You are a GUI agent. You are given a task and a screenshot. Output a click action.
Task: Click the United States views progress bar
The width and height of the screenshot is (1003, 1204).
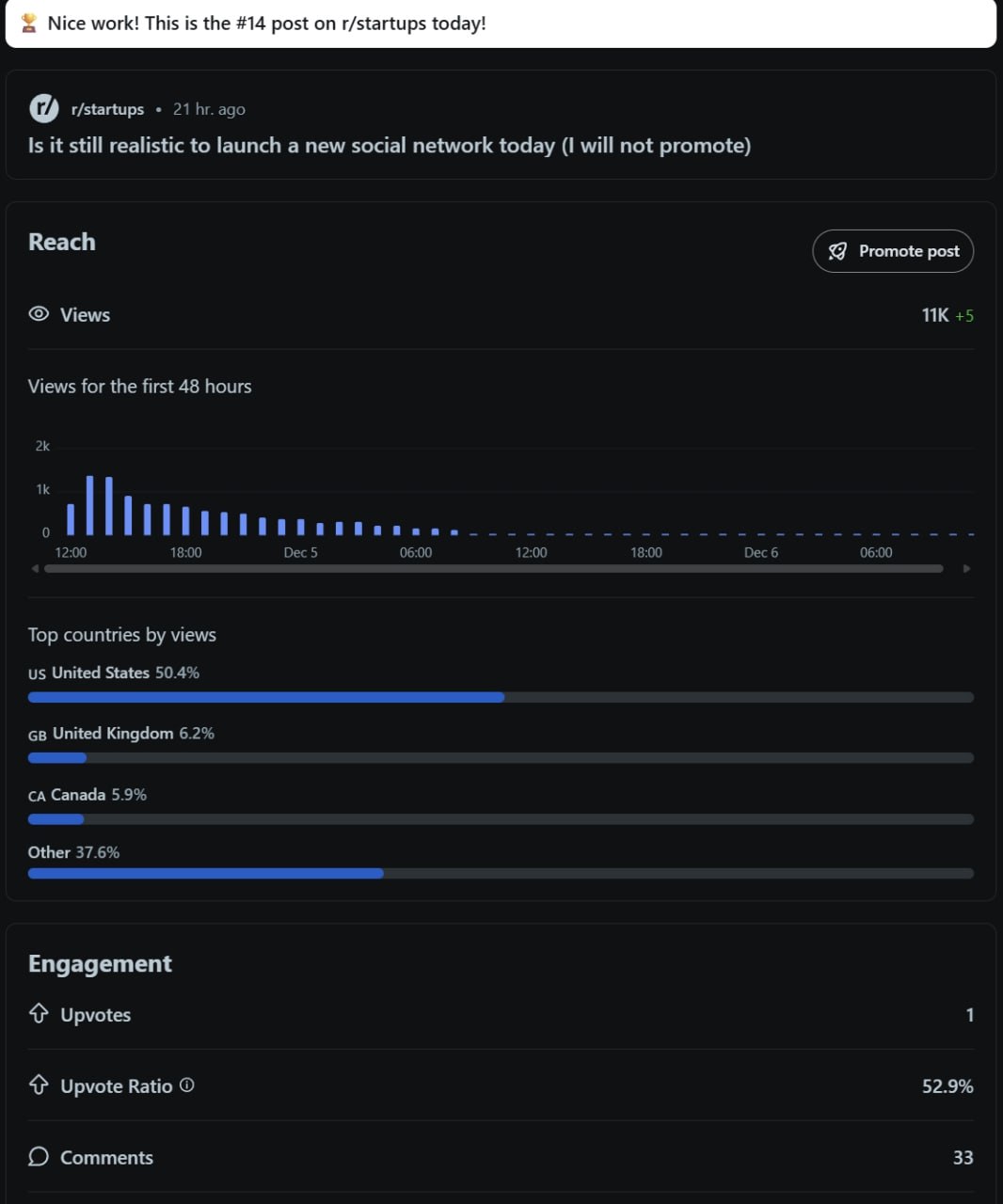pos(501,697)
